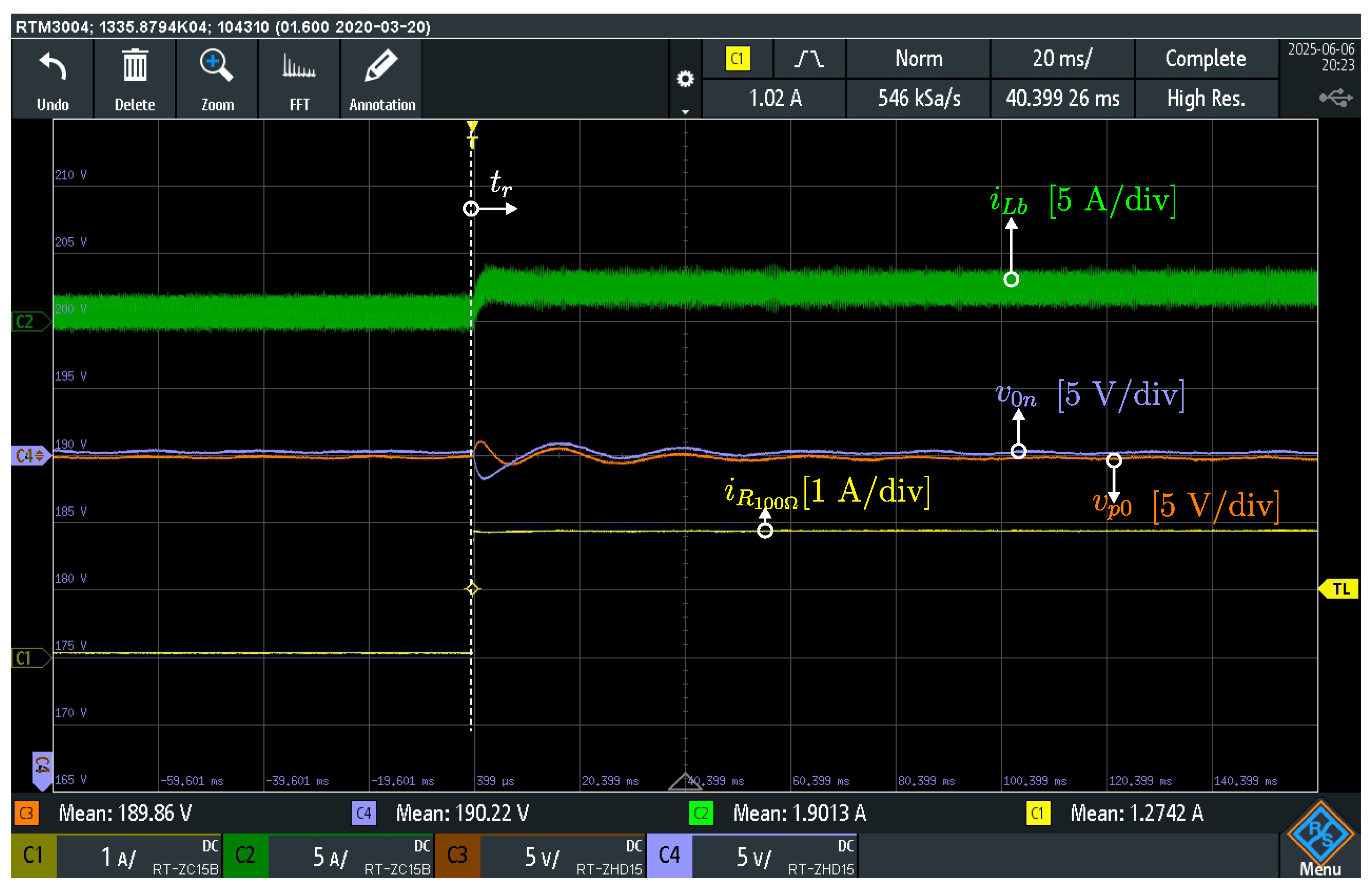Click the yellow TL trigger level marker
Image resolution: width=1372 pixels, height=890 pixels.
click(x=1341, y=589)
